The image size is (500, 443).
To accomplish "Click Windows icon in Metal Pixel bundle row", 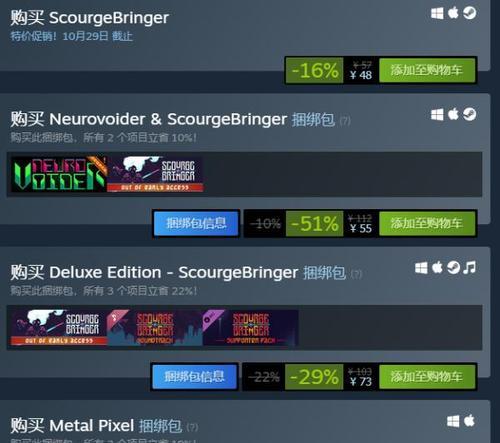I will coord(453,422).
